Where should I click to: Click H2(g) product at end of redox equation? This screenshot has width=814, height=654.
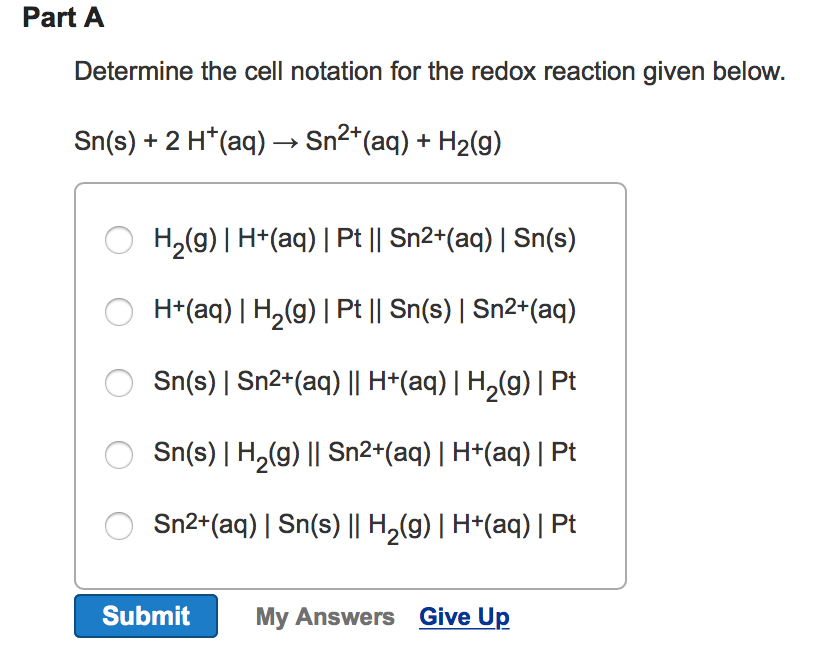pyautogui.click(x=469, y=143)
